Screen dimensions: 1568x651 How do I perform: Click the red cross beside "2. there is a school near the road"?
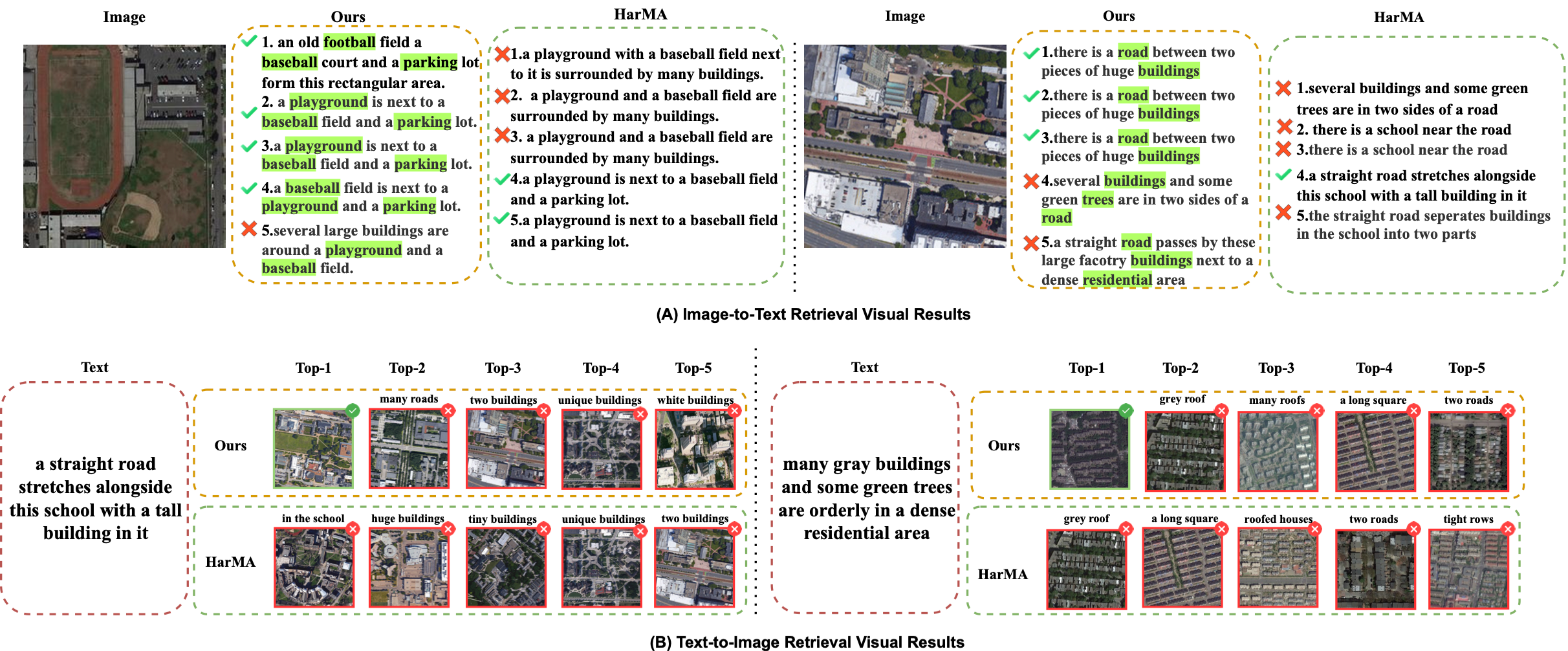(x=1284, y=127)
